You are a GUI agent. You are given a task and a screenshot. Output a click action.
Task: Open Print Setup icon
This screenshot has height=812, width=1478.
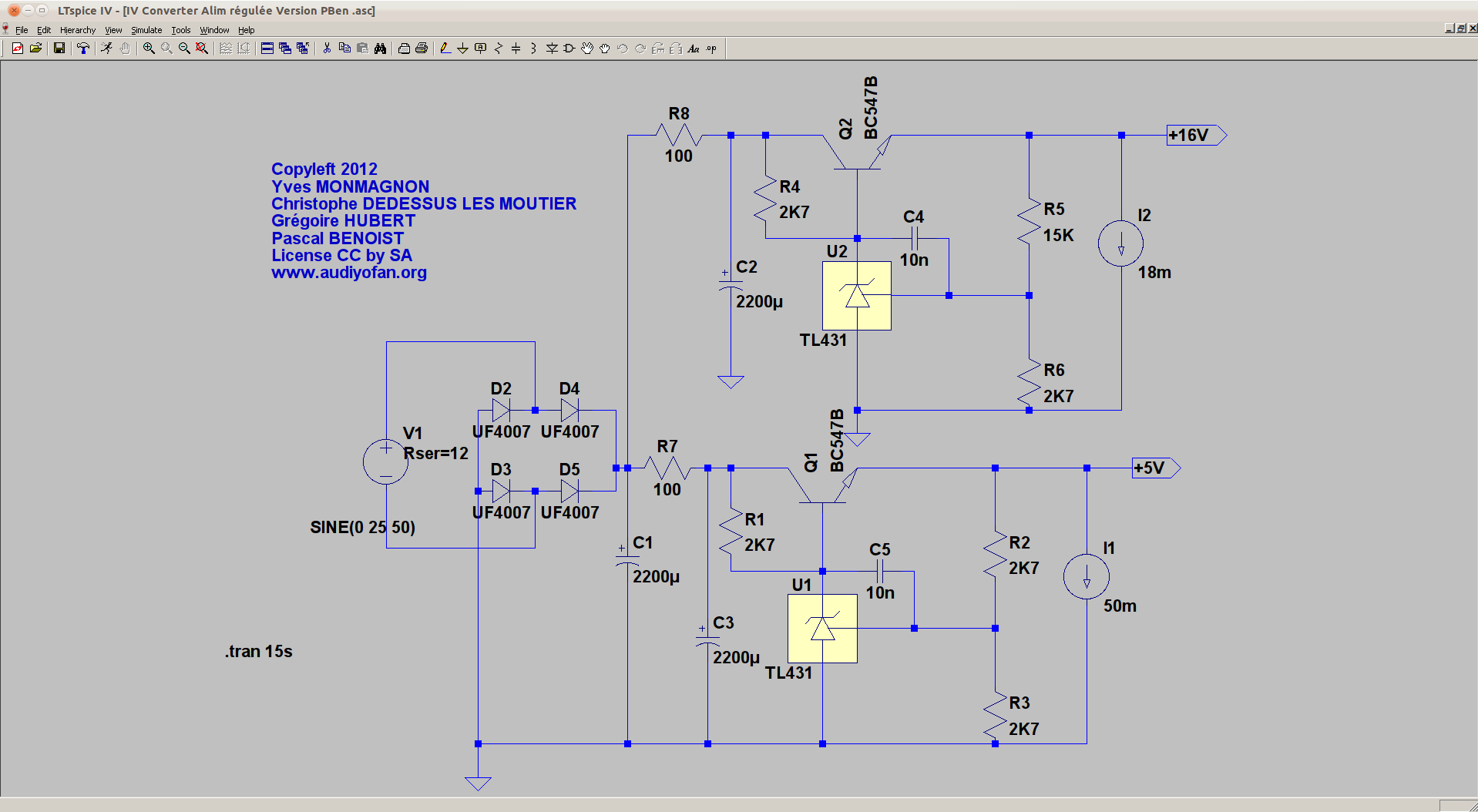pyautogui.click(x=404, y=48)
